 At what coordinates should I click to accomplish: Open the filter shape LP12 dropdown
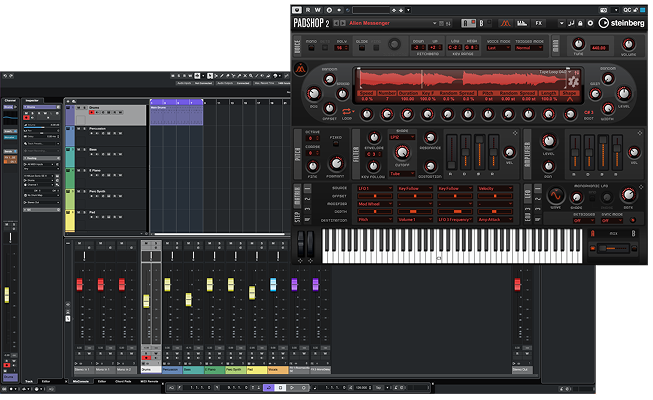tap(402, 137)
